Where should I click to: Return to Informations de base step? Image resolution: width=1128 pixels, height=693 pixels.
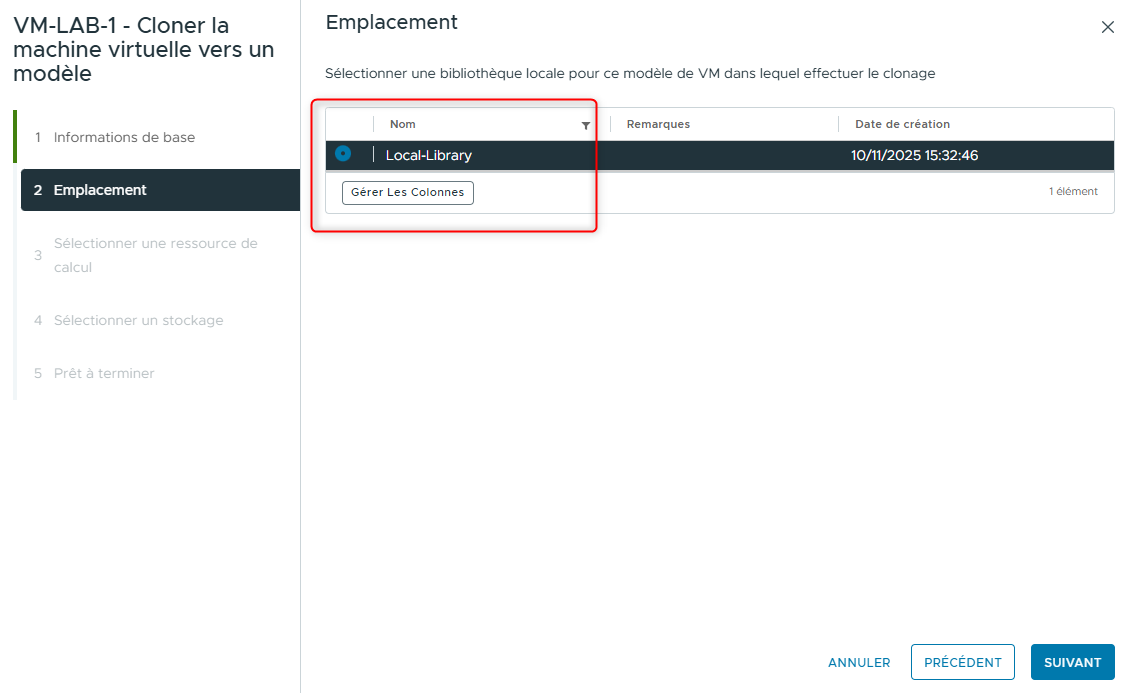point(123,137)
